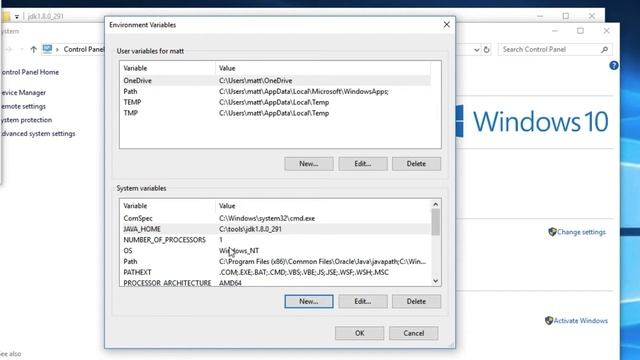
Task: Click the Variable column header in user variables
Action: [x=168, y=68]
